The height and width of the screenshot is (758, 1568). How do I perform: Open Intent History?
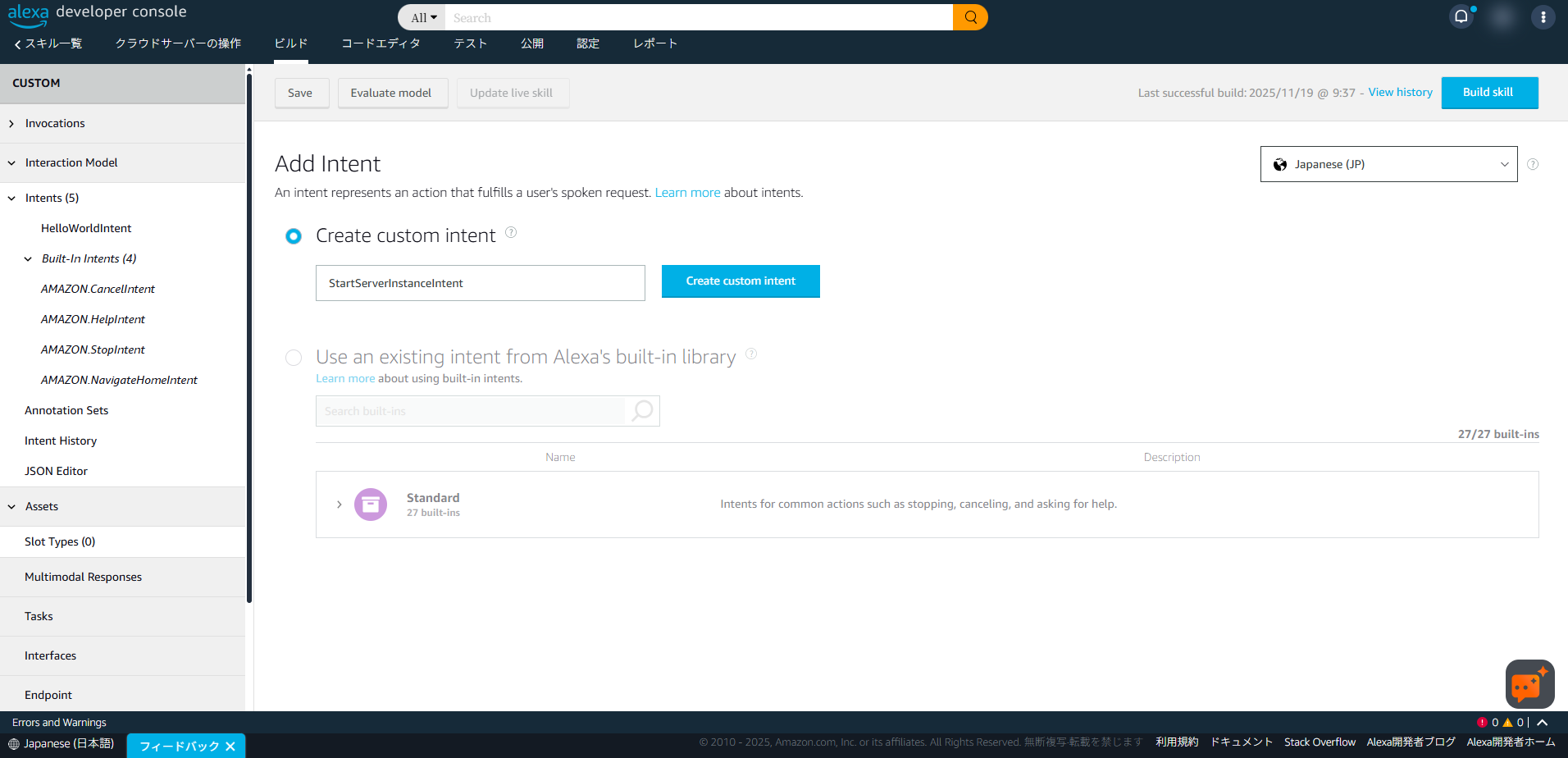point(61,441)
